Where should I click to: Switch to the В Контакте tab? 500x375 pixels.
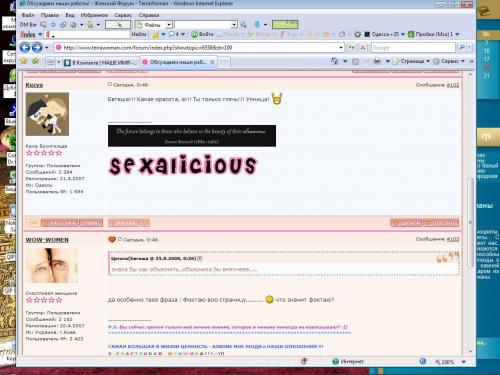101,62
